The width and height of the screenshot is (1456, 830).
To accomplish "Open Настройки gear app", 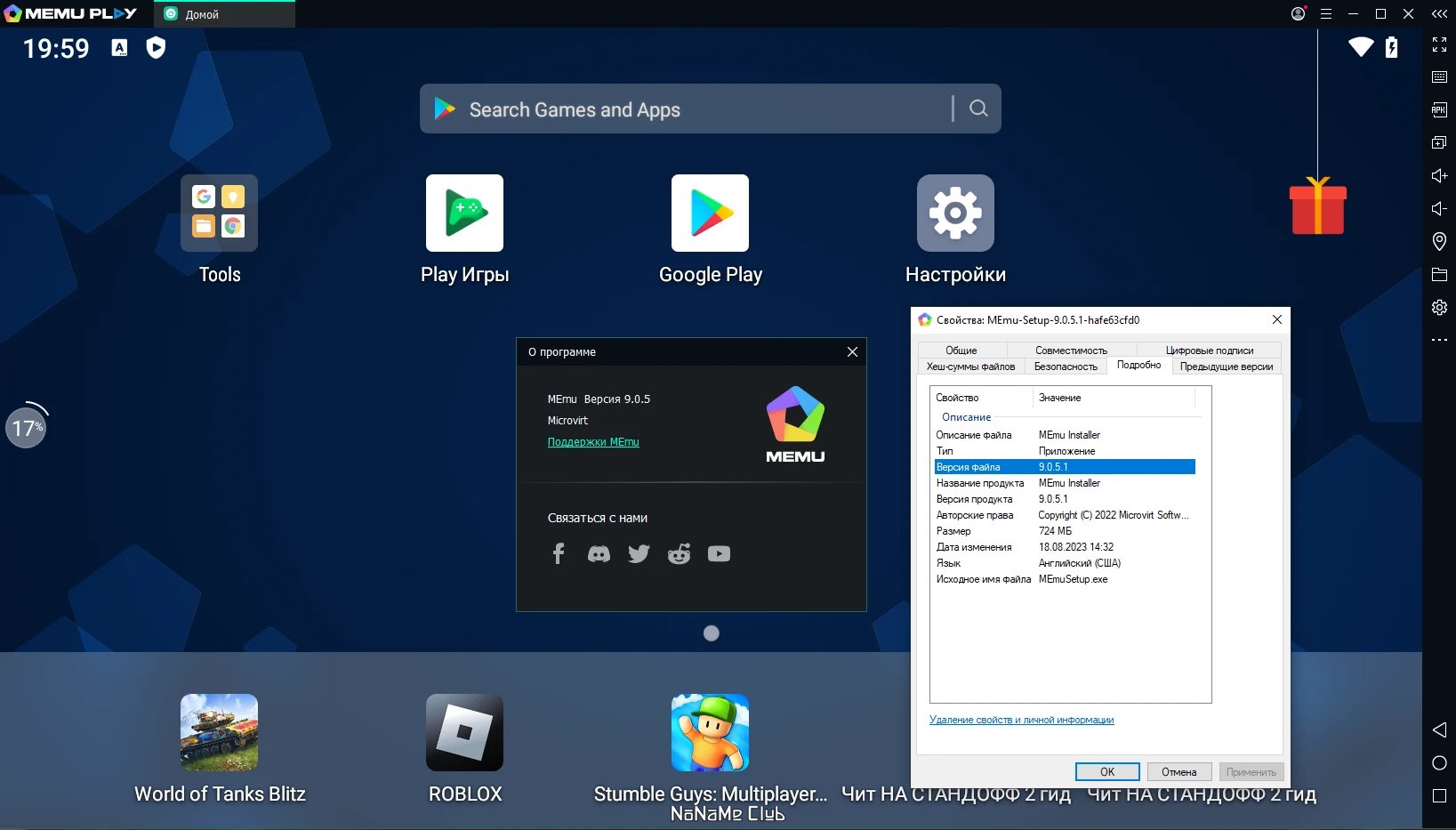I will click(955, 214).
